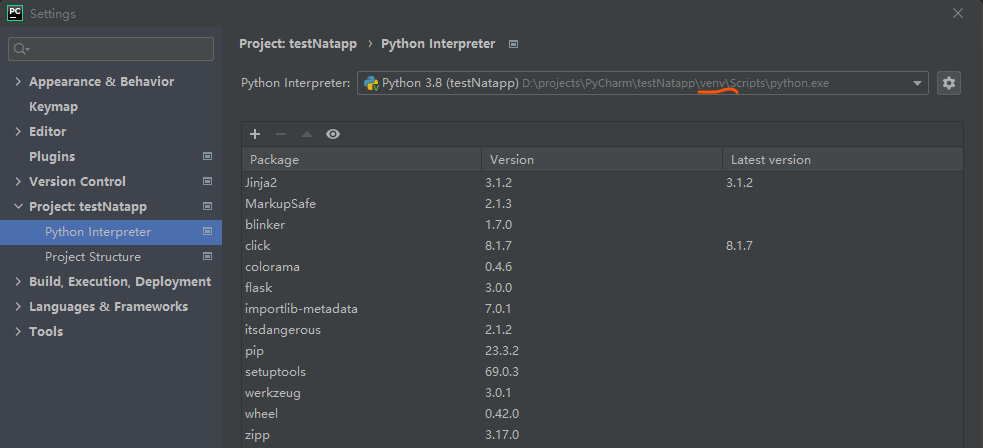Screen dimensions: 983x448
Task: Click the upgrade package arrow icon
Action: [x=307, y=134]
